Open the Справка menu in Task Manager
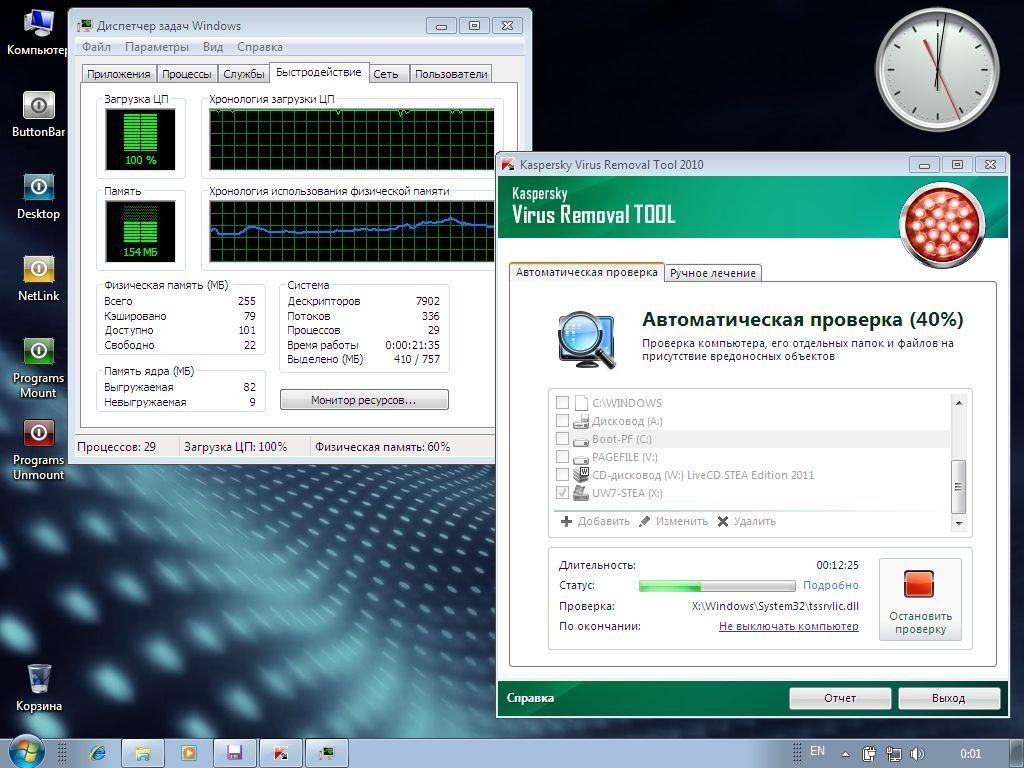Image resolution: width=1024 pixels, height=768 pixels. click(x=260, y=47)
